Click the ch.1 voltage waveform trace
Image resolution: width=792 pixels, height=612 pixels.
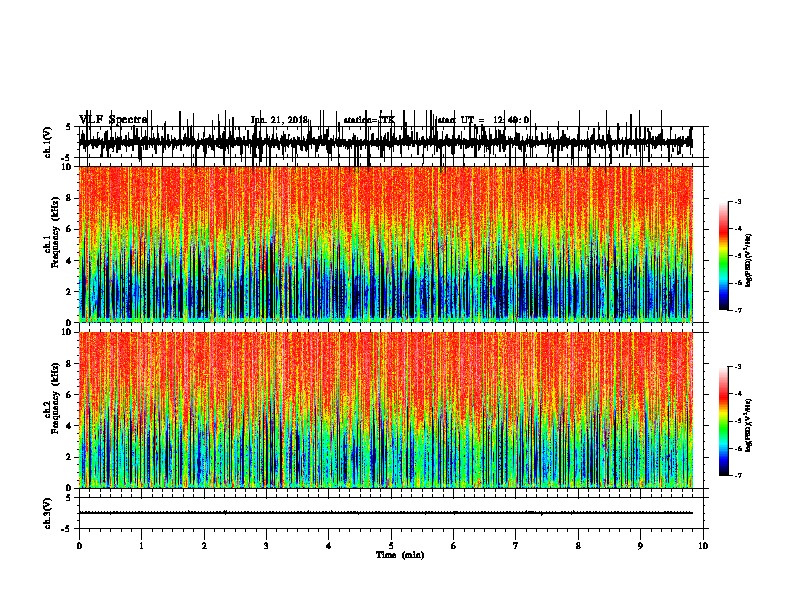pos(385,142)
